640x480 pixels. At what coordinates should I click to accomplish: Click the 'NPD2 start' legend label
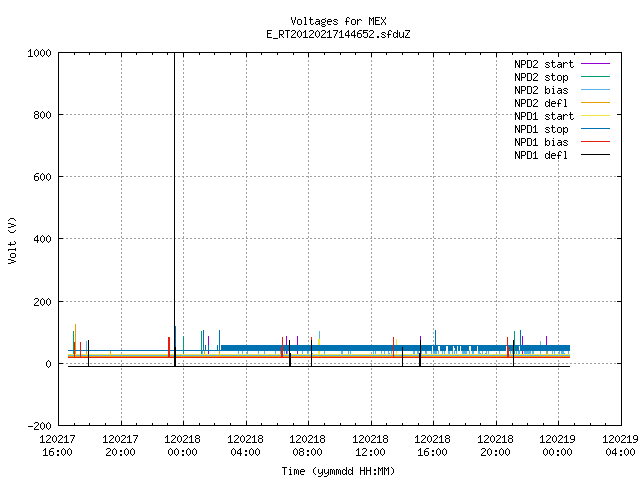click(x=544, y=64)
